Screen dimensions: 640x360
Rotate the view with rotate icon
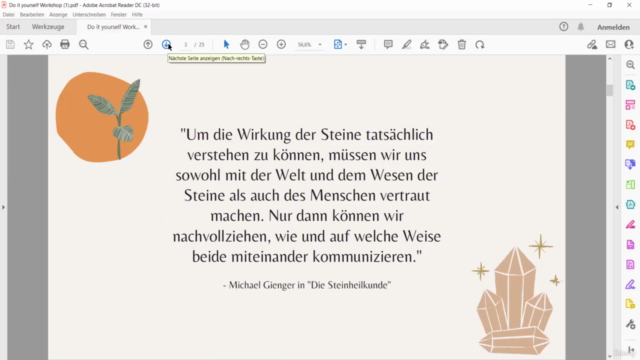coord(480,44)
